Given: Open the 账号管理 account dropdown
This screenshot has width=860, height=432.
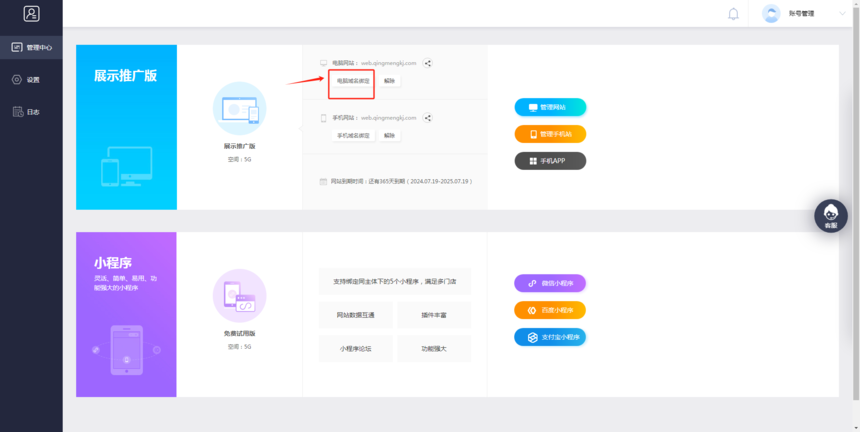Looking at the screenshot, I should pyautogui.click(x=802, y=14).
